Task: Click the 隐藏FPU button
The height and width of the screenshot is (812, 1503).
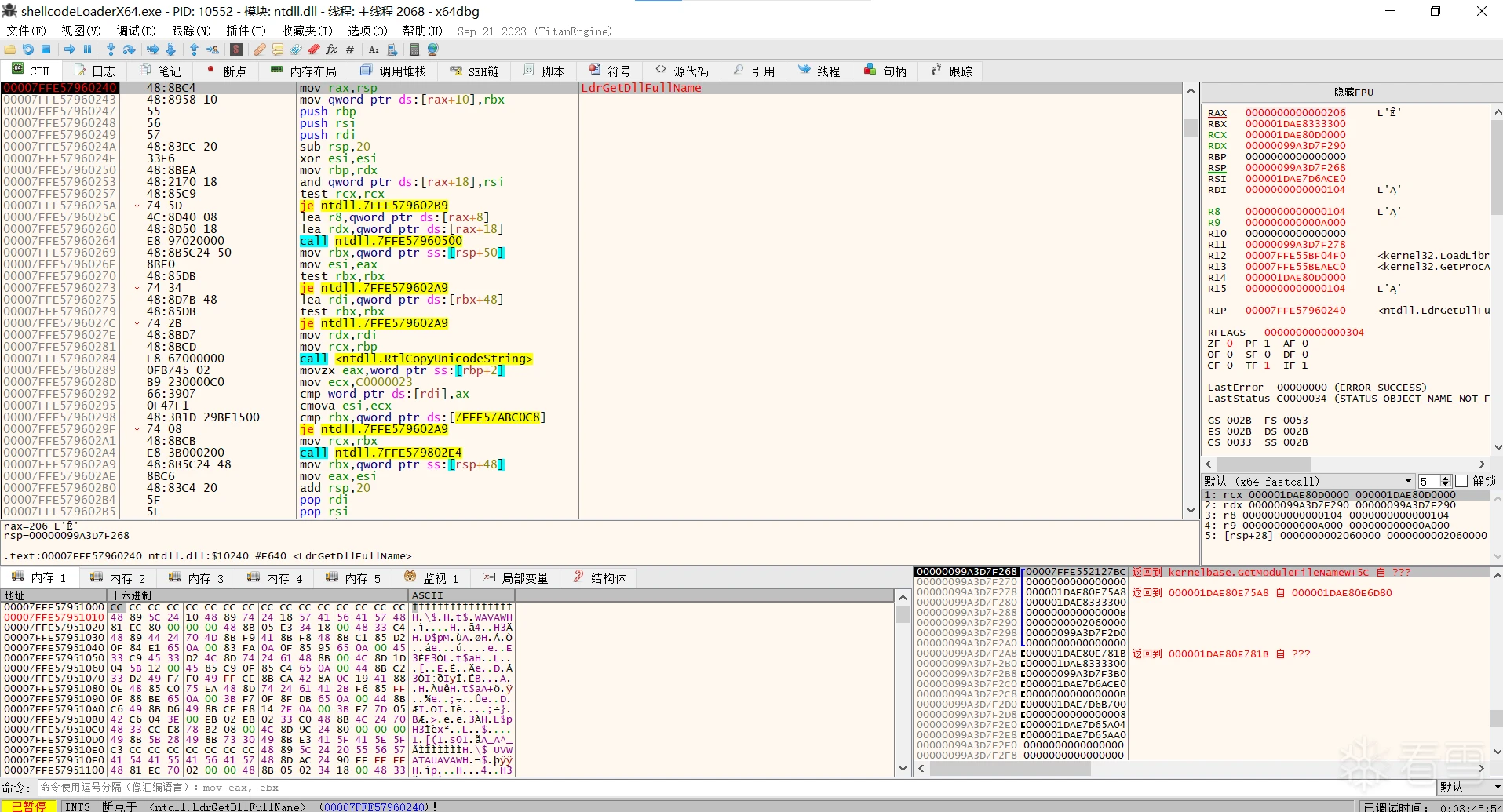Action: point(1353,92)
